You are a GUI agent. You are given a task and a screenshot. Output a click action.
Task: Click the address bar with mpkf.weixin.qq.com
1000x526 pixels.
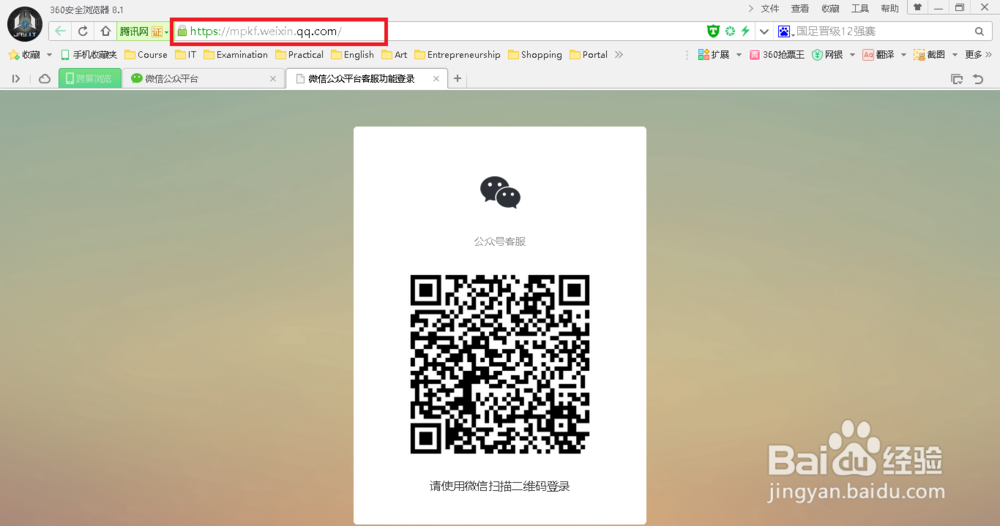[x=279, y=31]
